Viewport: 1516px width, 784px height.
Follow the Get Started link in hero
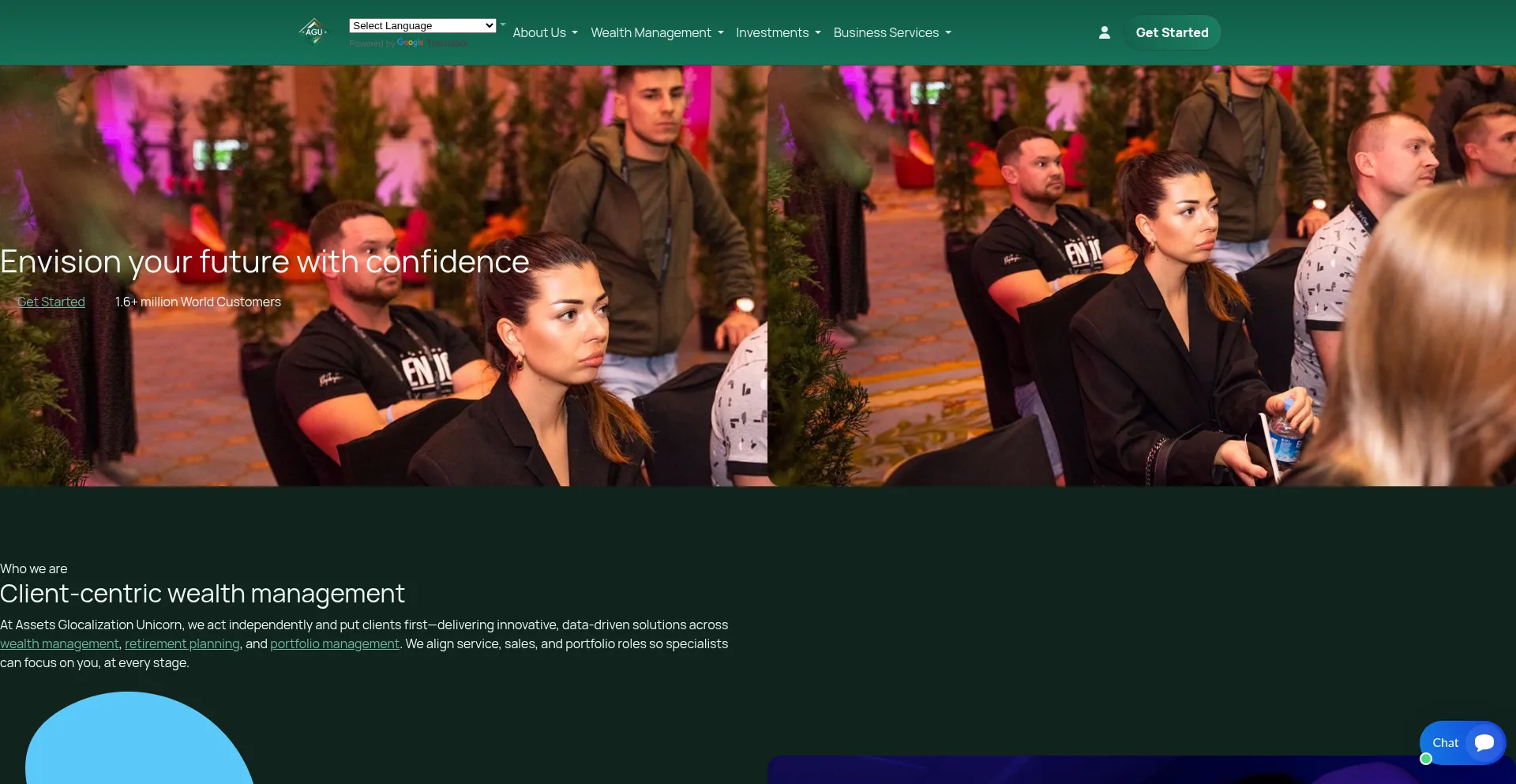pos(51,302)
